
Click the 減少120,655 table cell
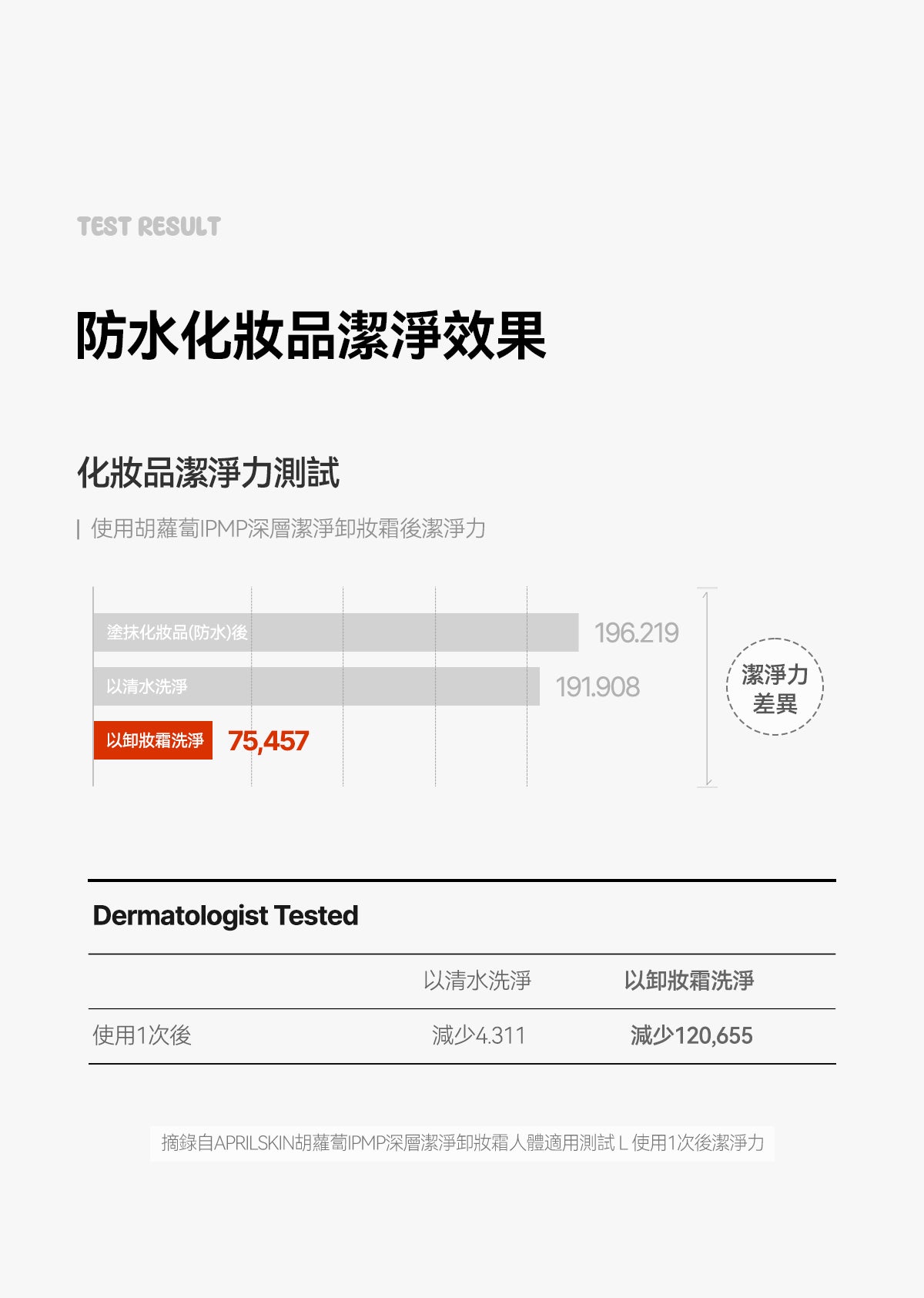click(691, 1035)
